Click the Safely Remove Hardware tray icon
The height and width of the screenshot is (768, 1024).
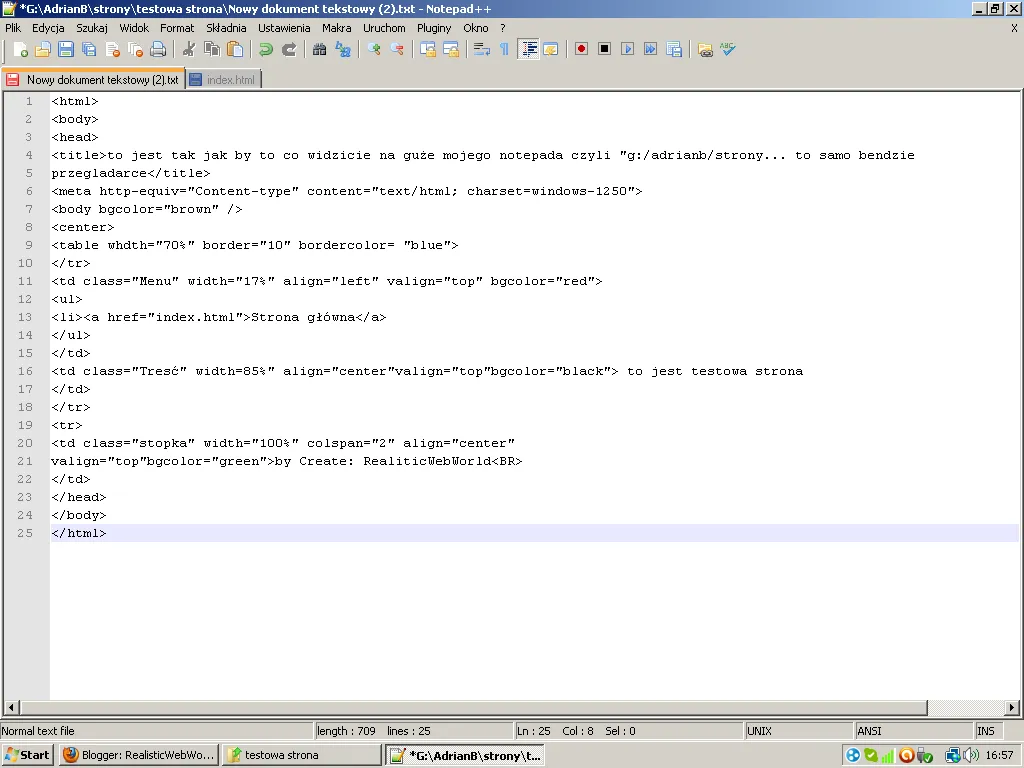[925, 756]
